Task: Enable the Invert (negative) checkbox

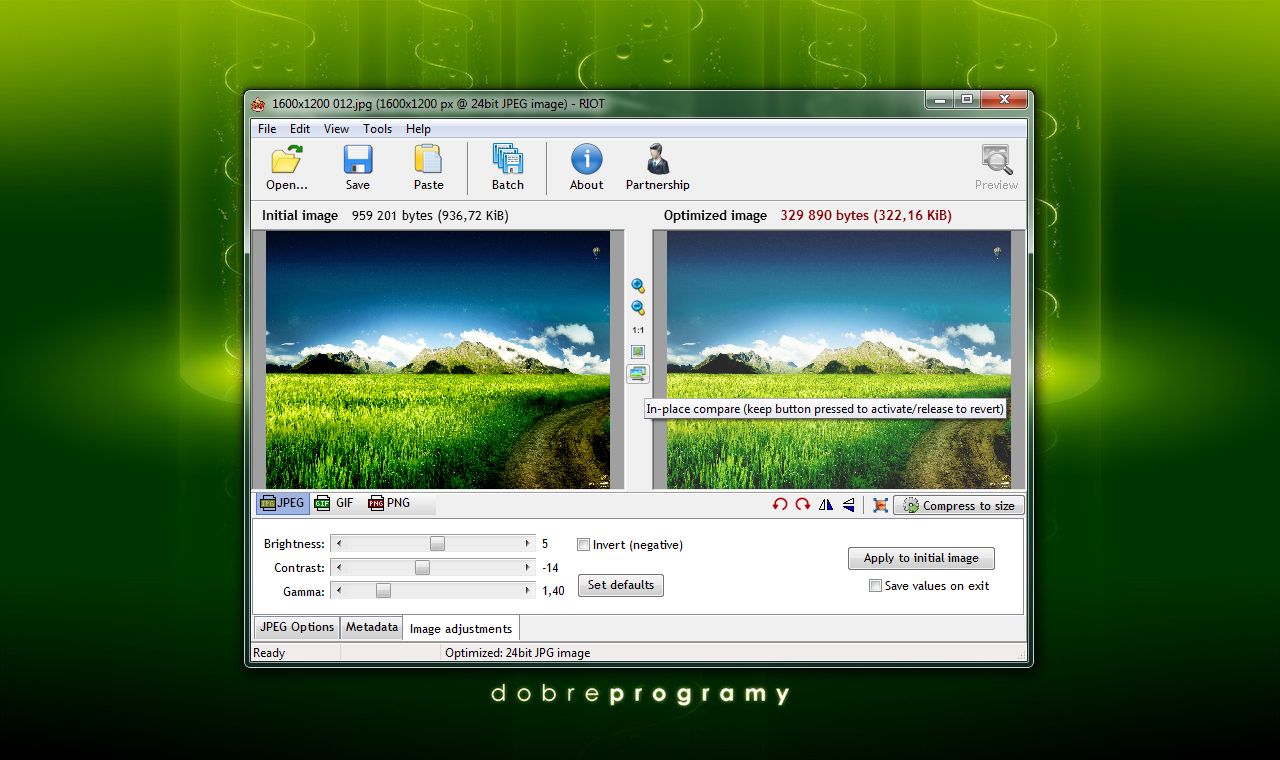Action: [584, 545]
